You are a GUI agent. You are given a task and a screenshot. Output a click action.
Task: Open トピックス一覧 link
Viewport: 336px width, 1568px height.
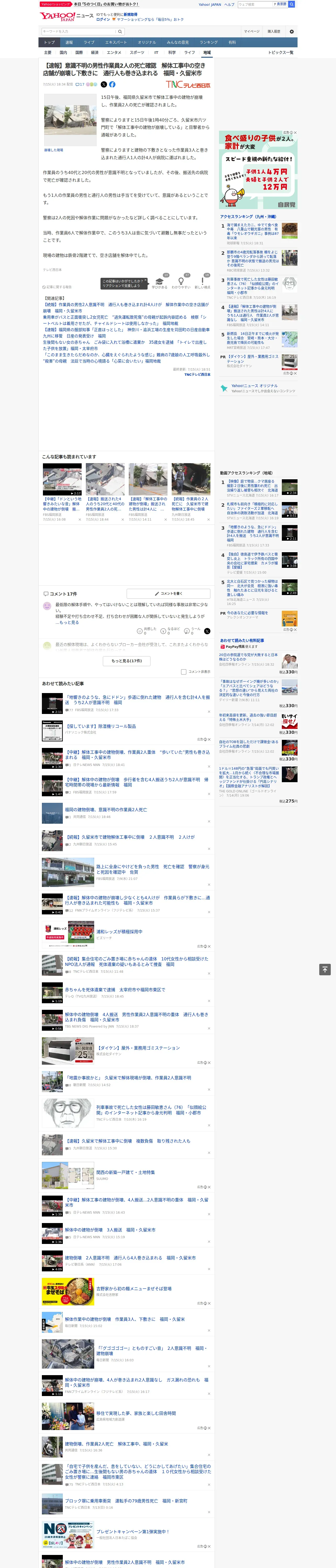pyautogui.click(x=281, y=52)
